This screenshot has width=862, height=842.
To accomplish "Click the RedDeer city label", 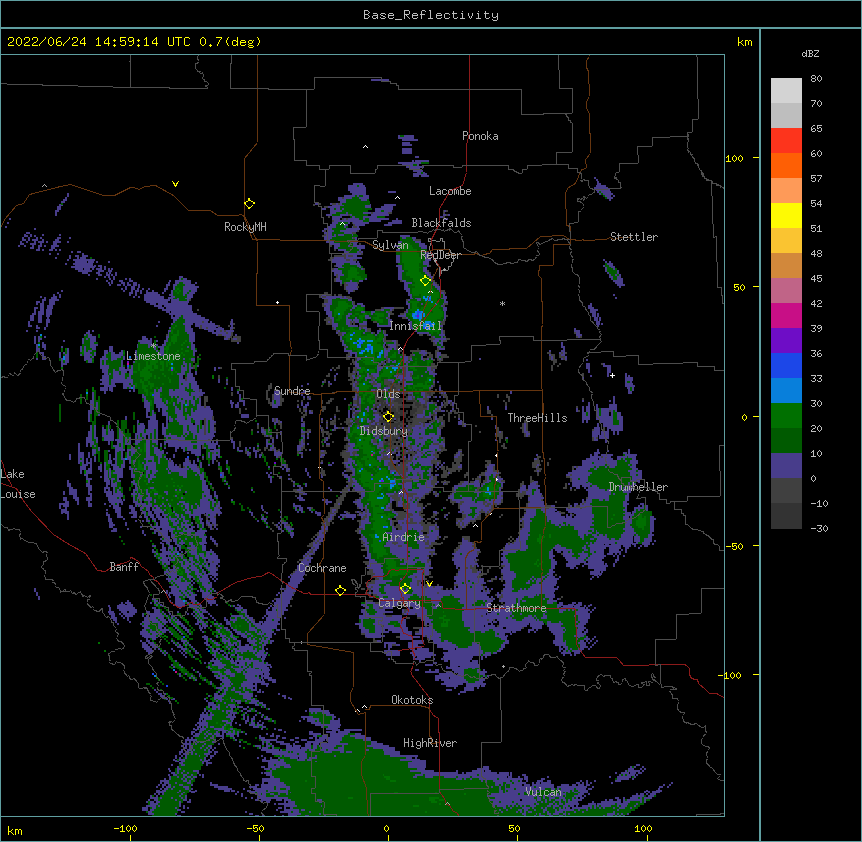I will point(440,255).
